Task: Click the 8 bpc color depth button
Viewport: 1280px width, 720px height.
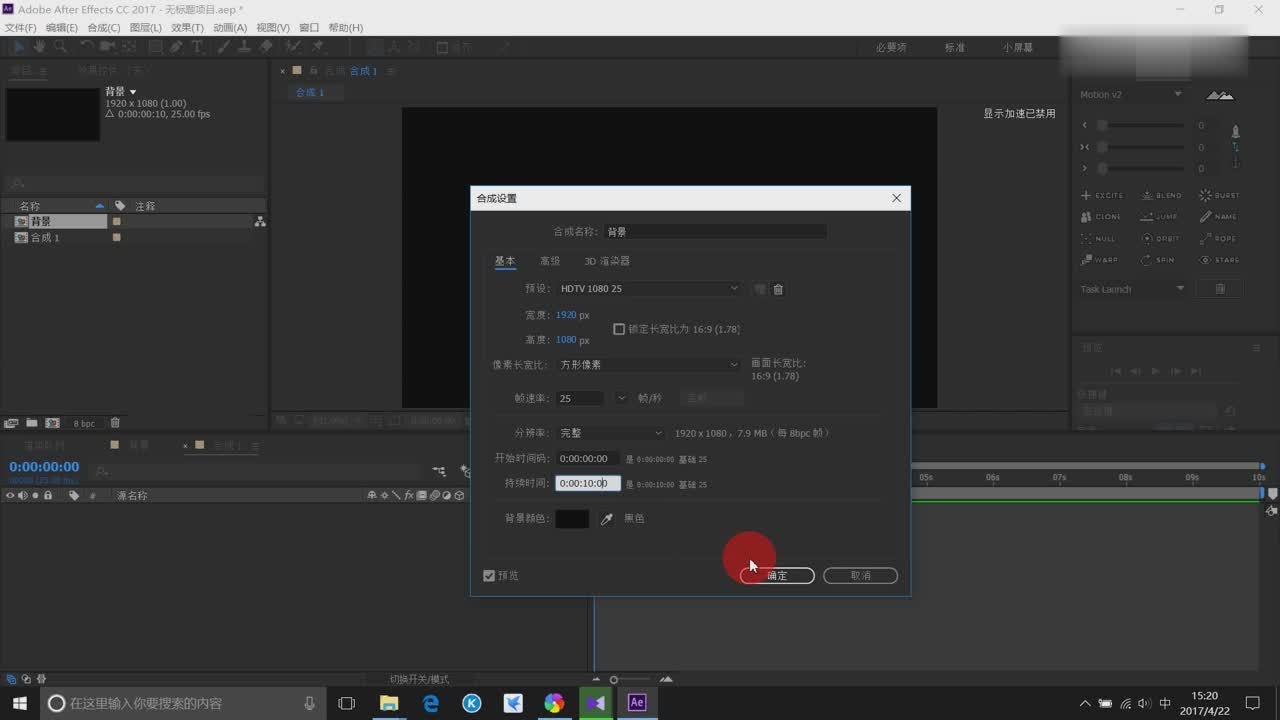Action: [84, 423]
